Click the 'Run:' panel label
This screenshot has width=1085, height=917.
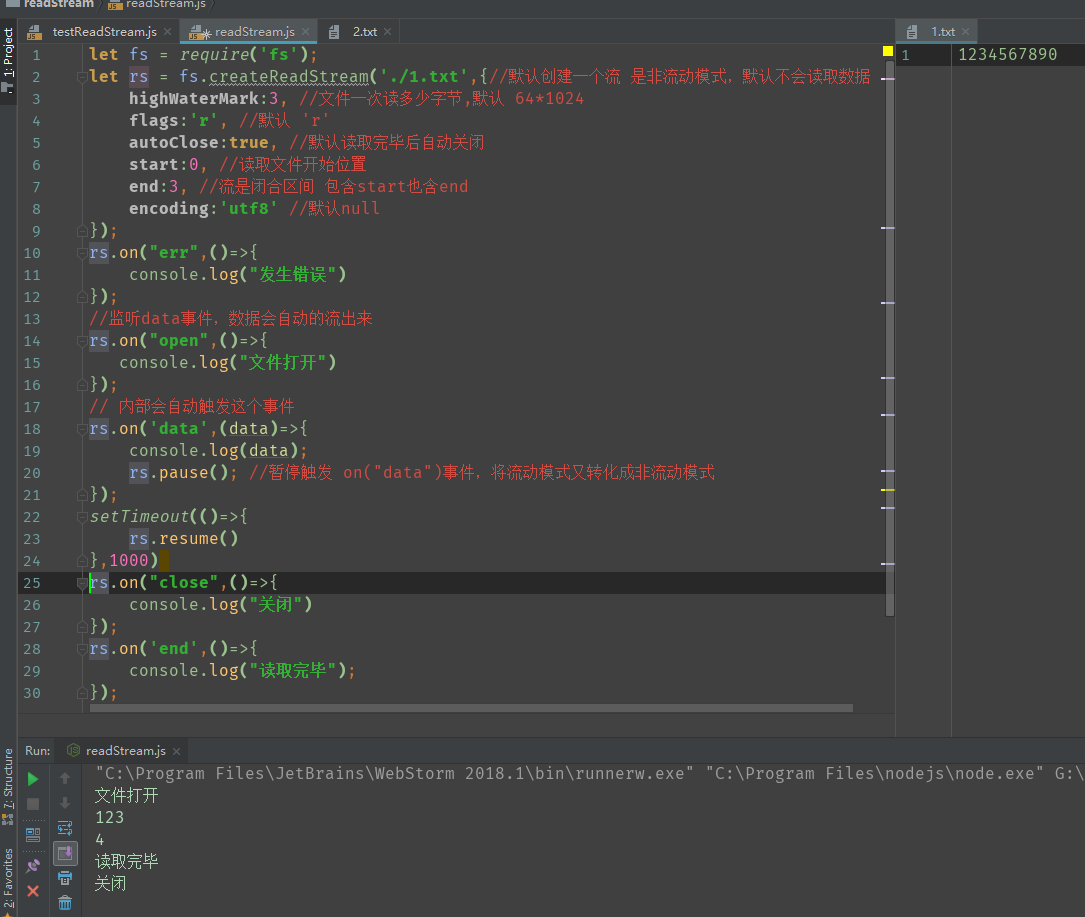click(37, 751)
